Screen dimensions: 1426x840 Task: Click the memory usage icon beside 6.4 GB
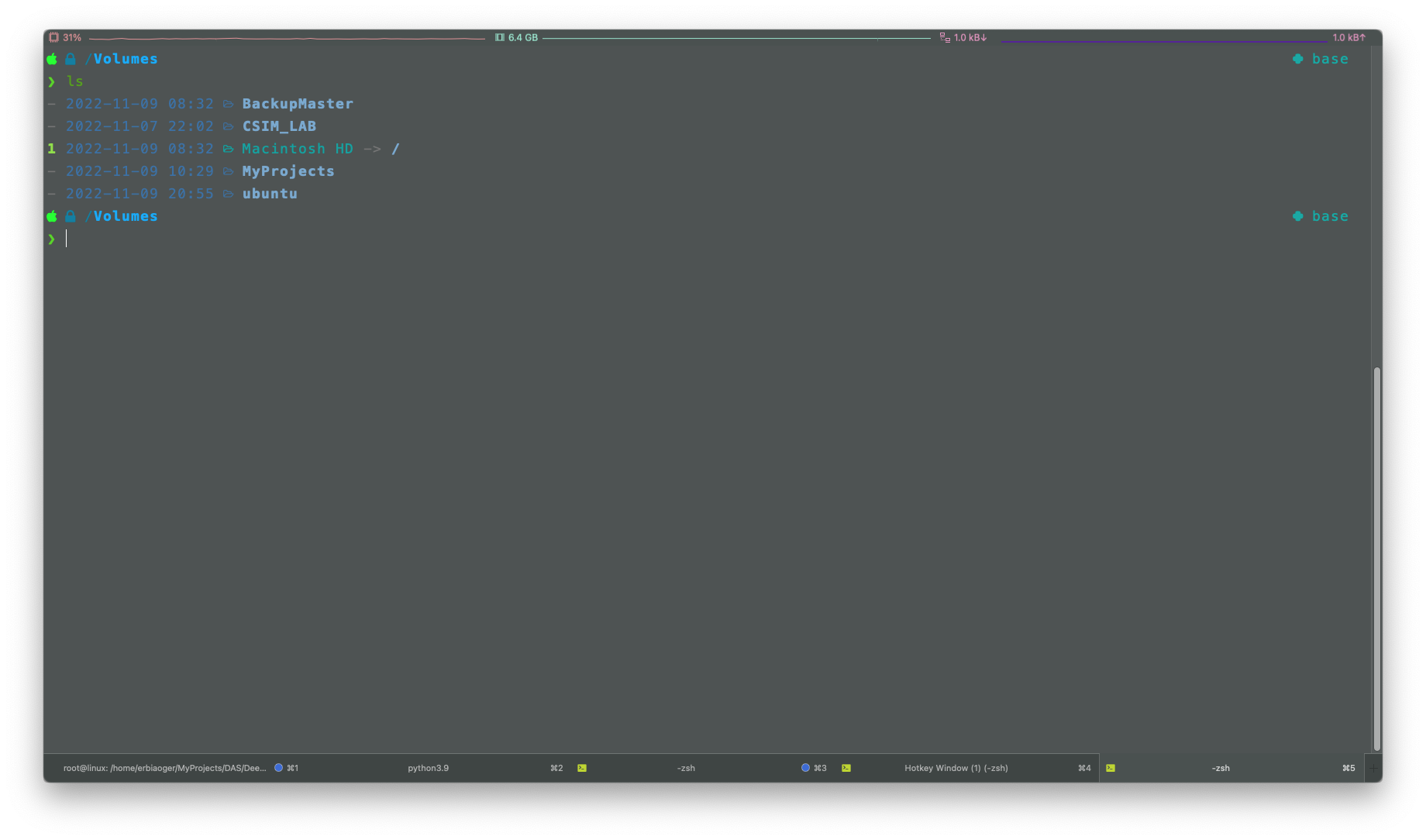point(500,37)
